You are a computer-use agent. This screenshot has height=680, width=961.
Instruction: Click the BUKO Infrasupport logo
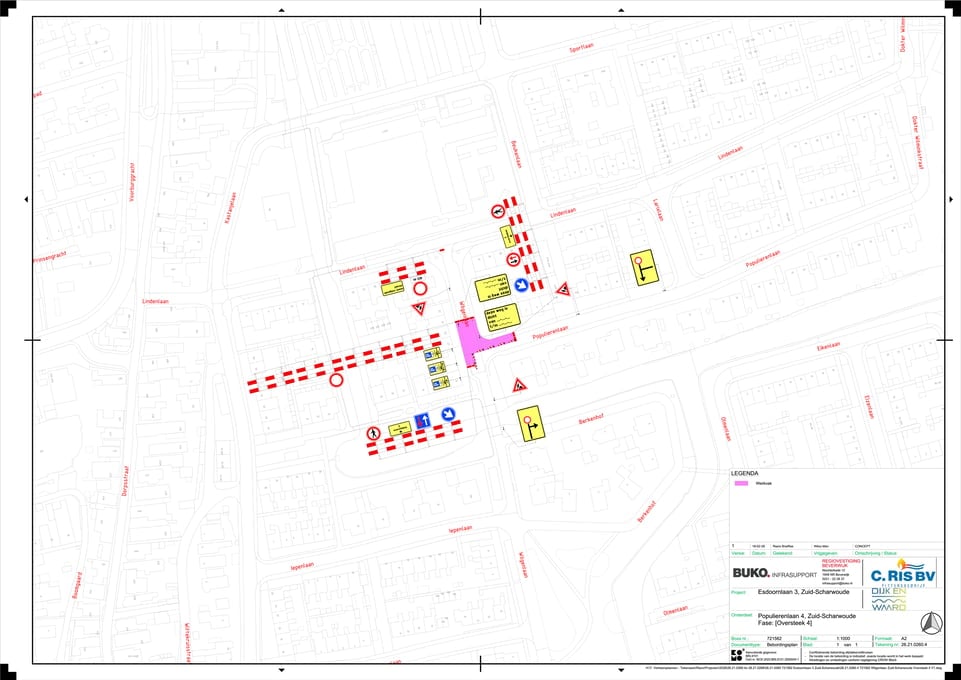(x=775, y=574)
